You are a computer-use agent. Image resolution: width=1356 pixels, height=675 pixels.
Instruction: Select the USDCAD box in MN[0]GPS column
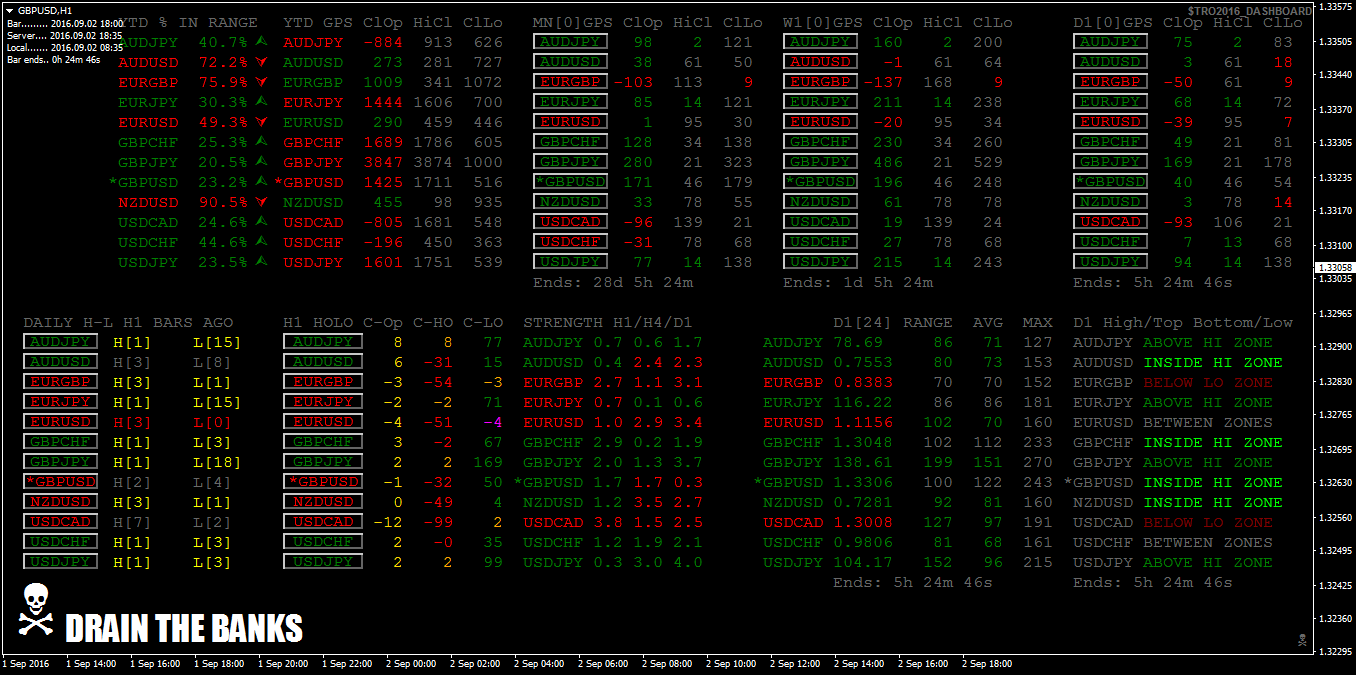[x=570, y=221]
